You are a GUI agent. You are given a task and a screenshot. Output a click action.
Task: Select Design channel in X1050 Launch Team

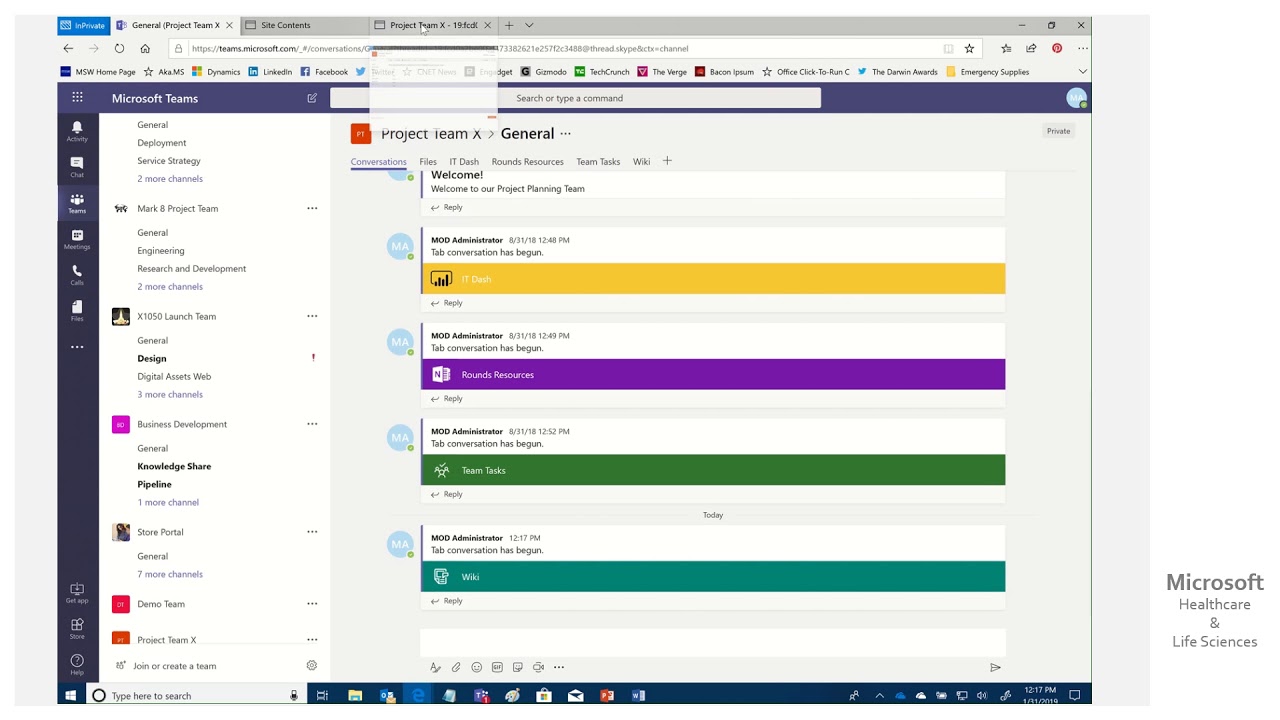(152, 358)
